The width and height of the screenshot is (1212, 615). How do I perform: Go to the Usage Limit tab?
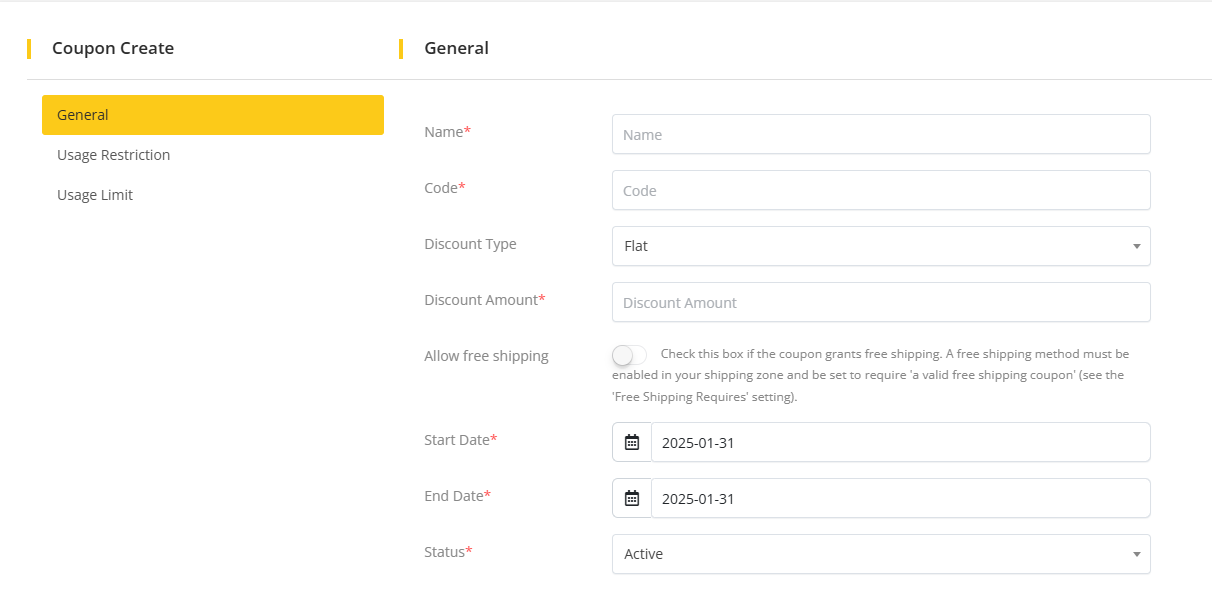coord(95,195)
